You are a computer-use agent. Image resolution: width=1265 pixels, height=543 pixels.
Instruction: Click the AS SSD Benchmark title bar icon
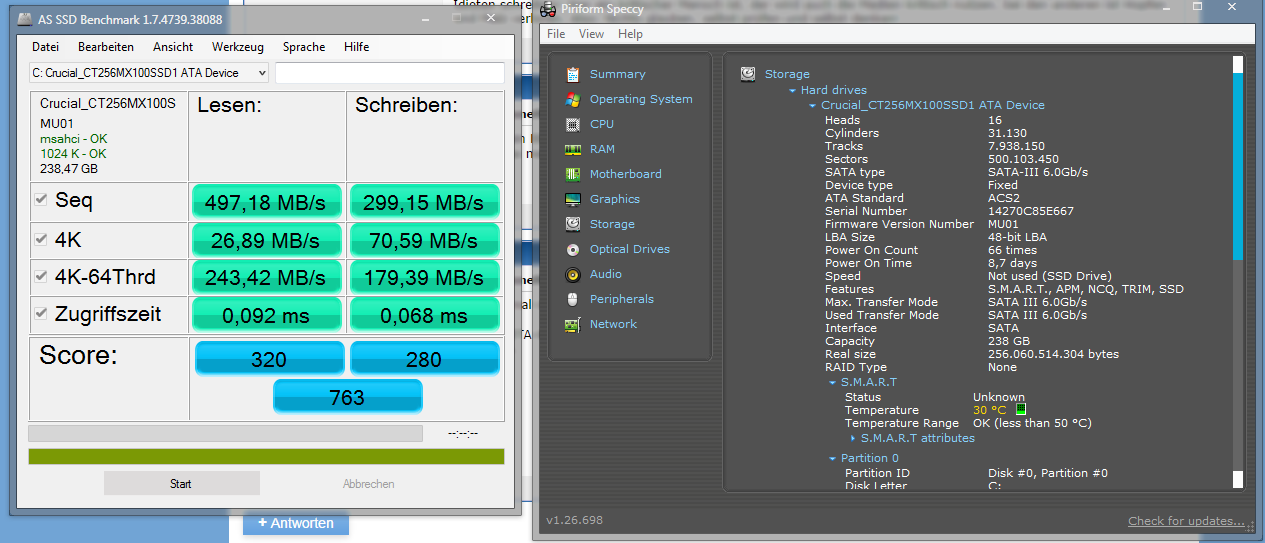click(x=26, y=19)
